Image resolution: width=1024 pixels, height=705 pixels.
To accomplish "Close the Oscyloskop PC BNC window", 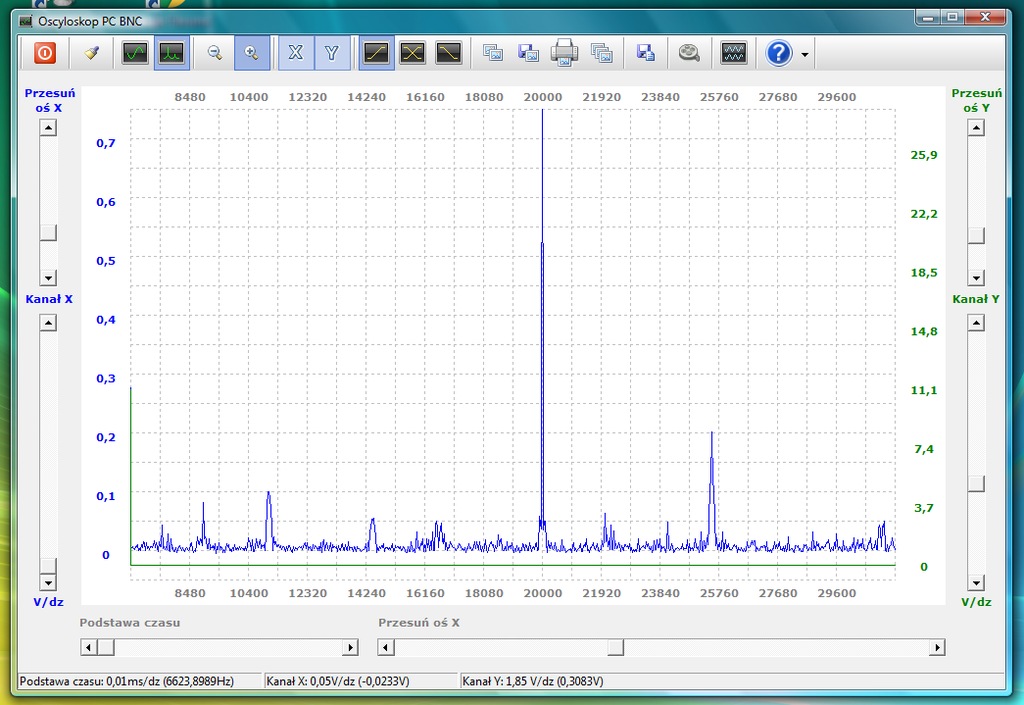I will click(x=985, y=17).
